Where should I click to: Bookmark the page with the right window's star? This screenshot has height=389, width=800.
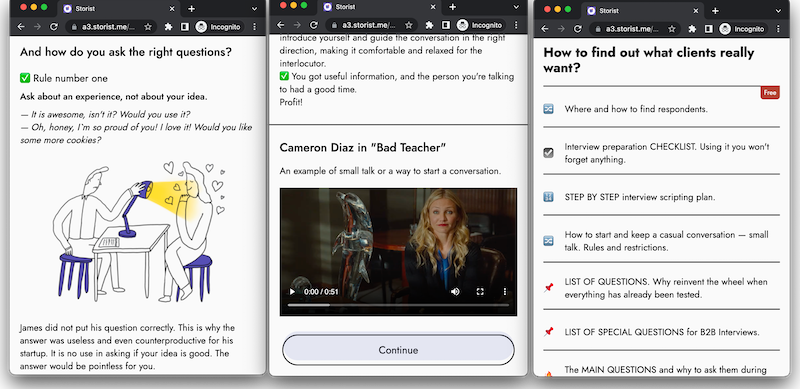coord(672,29)
